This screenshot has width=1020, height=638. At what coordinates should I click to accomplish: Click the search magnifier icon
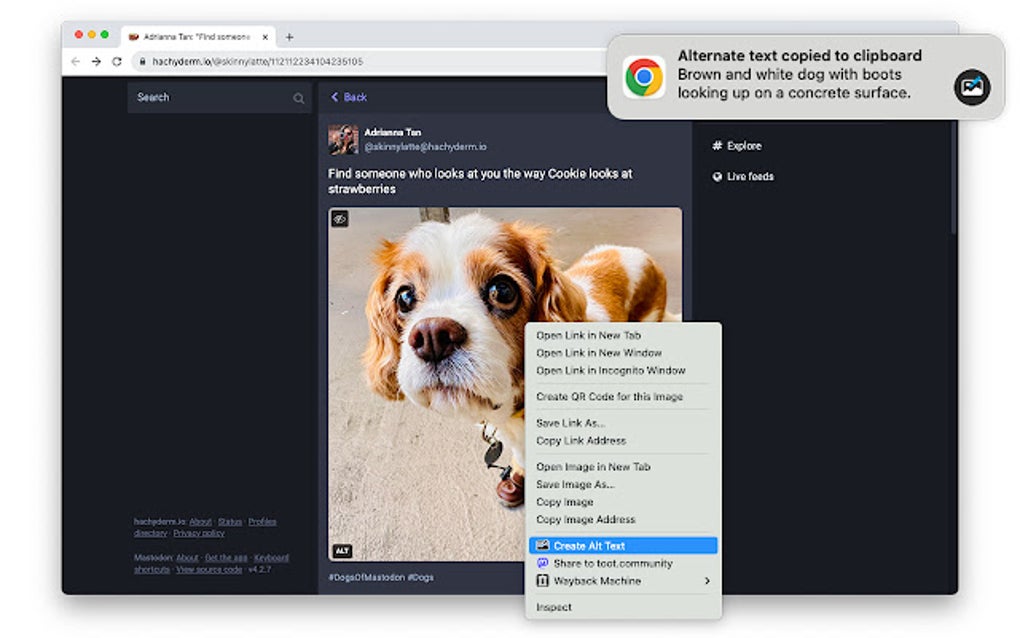coord(299,98)
